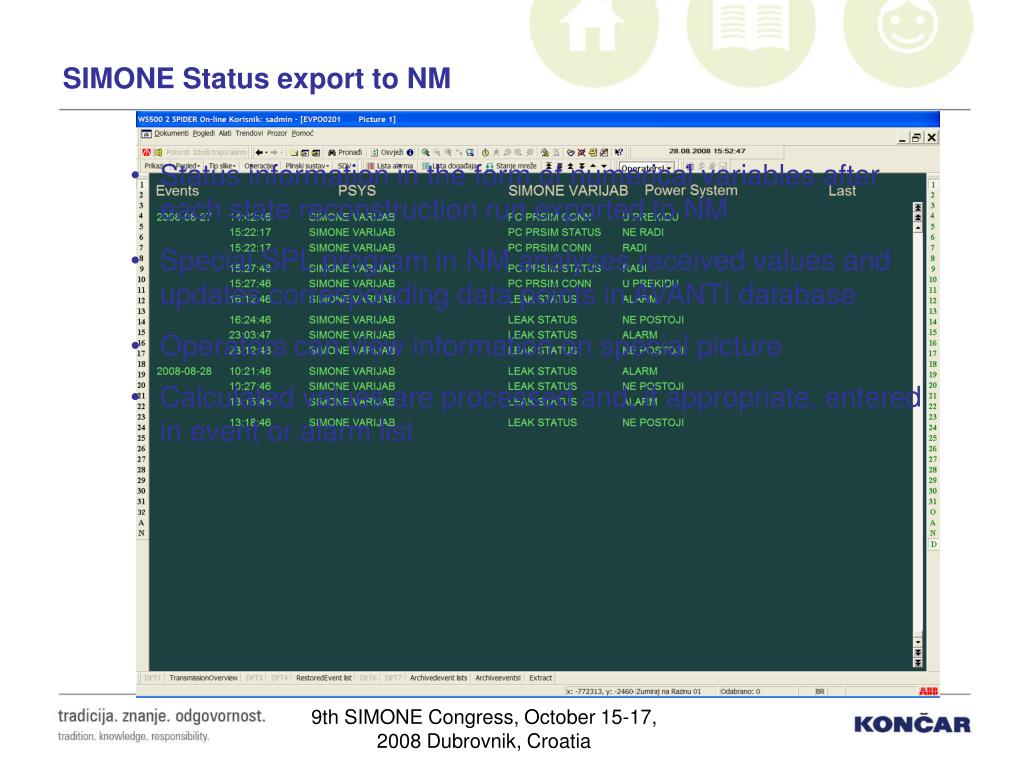This screenshot has width=1024, height=768.
Task: Expand the SDV dropdown
Action: click(x=347, y=166)
